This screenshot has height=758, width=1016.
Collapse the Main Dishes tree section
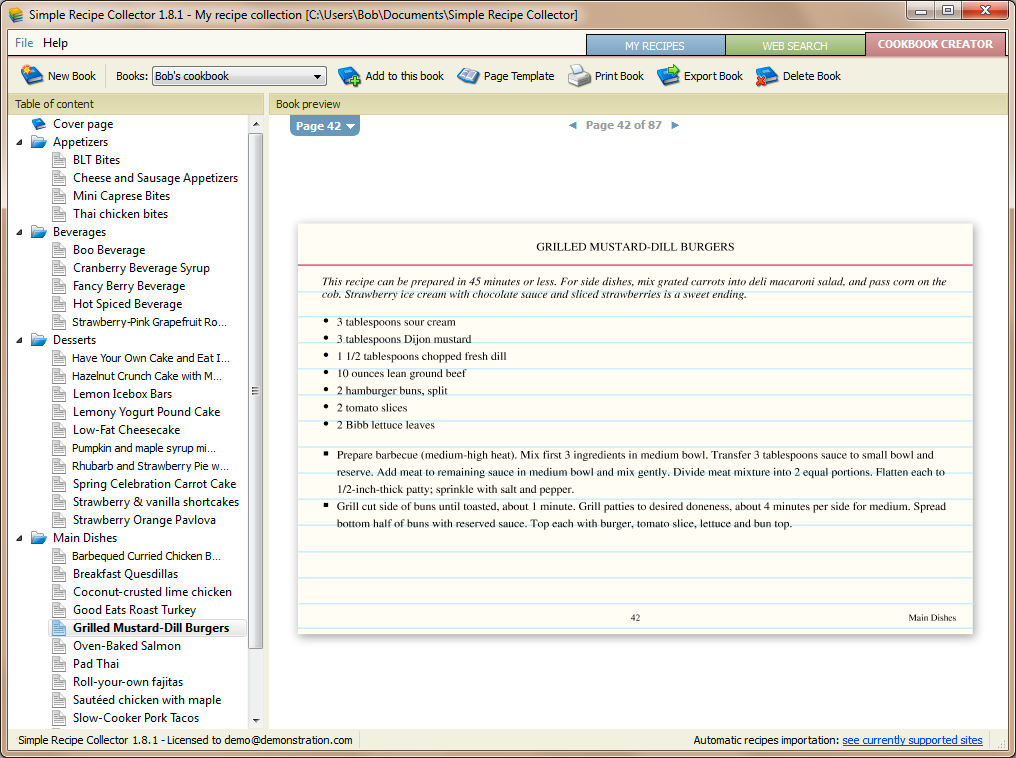point(19,538)
